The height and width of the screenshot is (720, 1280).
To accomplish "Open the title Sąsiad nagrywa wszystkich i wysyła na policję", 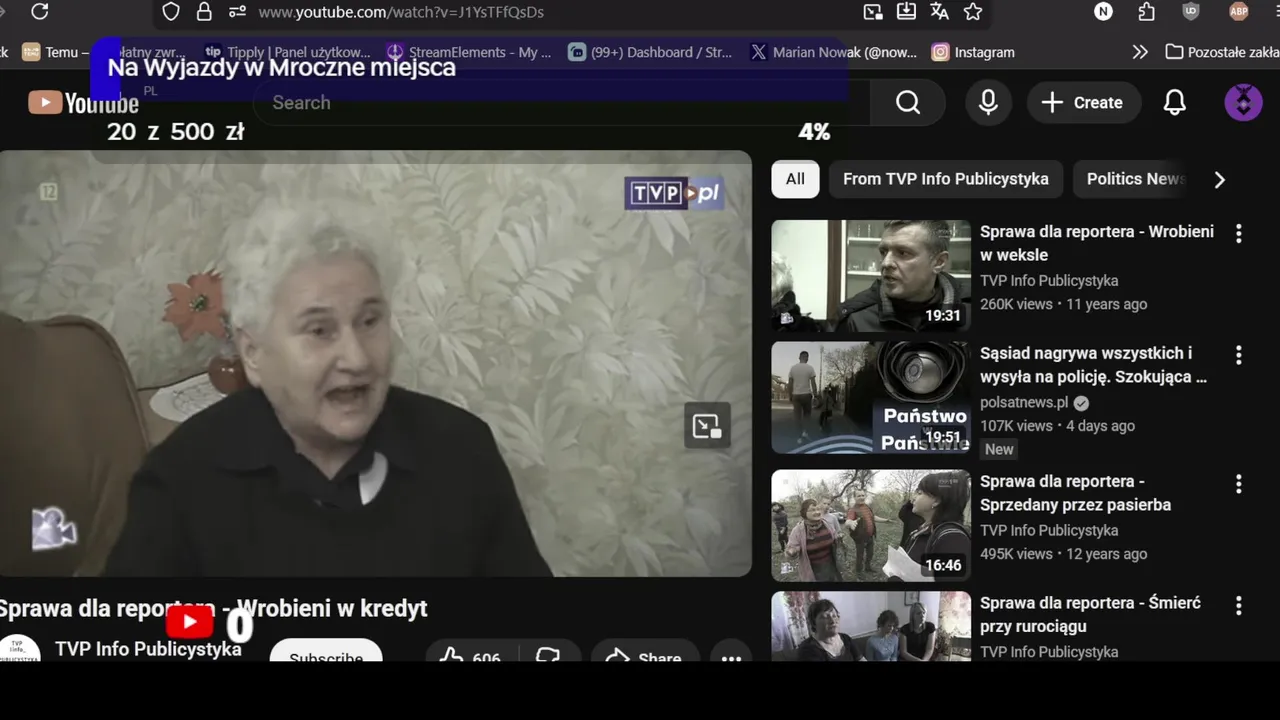I will click(x=1094, y=365).
